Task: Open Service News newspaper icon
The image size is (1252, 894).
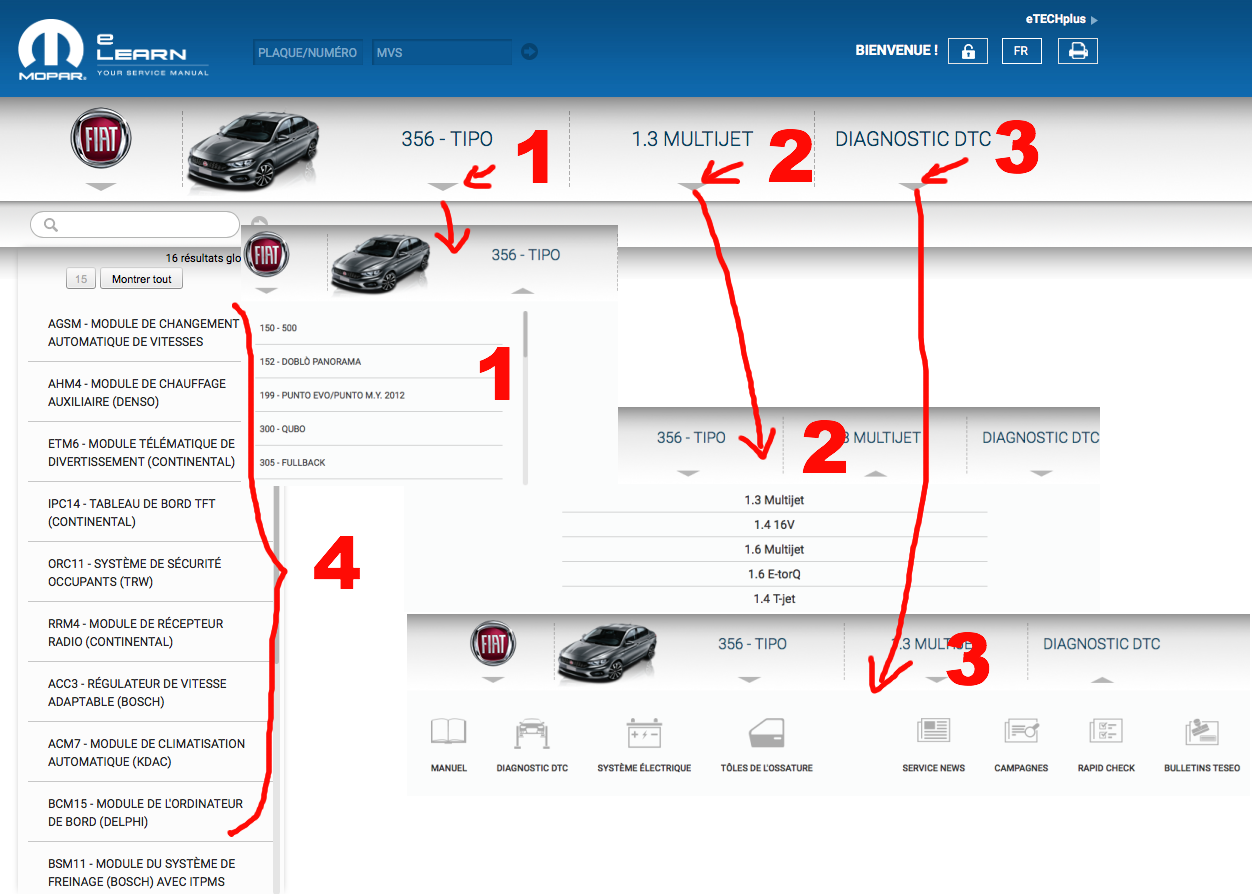Action: (933, 732)
